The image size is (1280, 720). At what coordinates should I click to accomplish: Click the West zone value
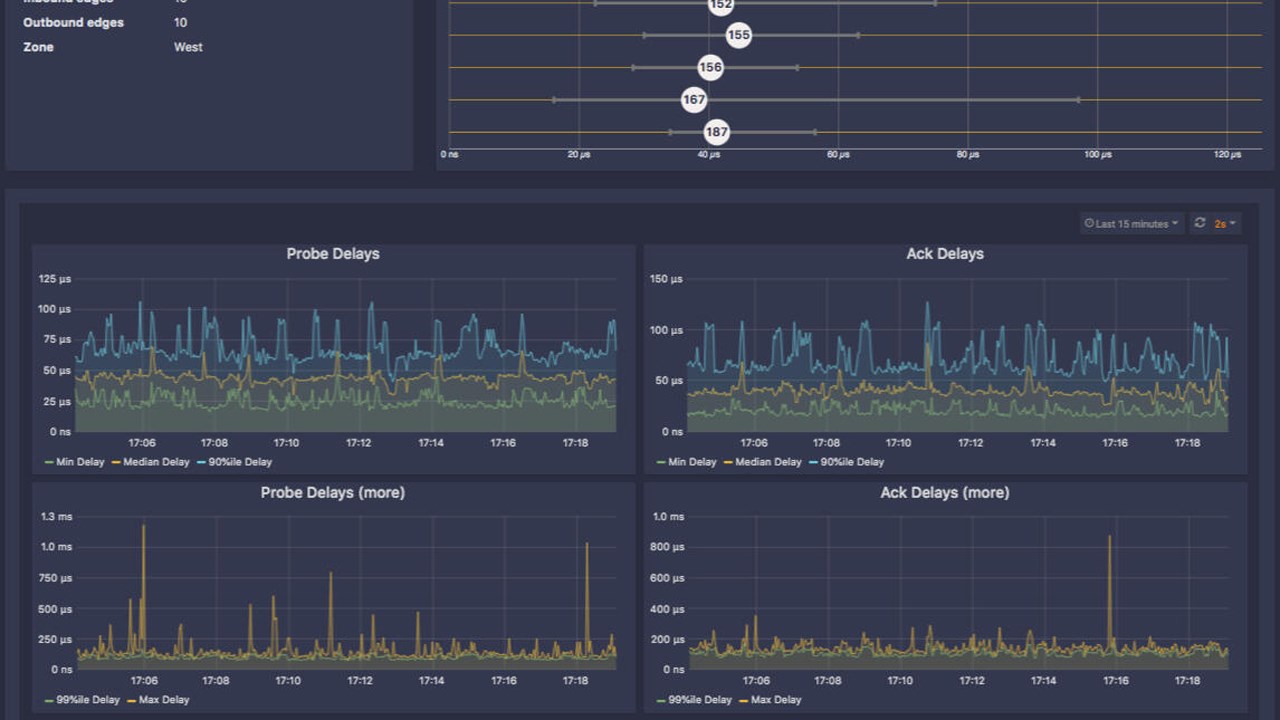pyautogui.click(x=188, y=47)
